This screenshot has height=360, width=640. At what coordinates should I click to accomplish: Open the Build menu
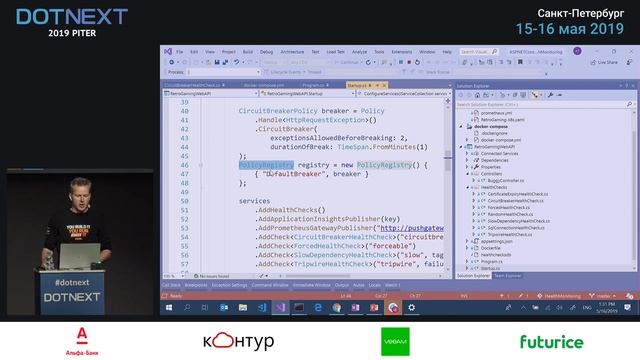click(x=248, y=52)
